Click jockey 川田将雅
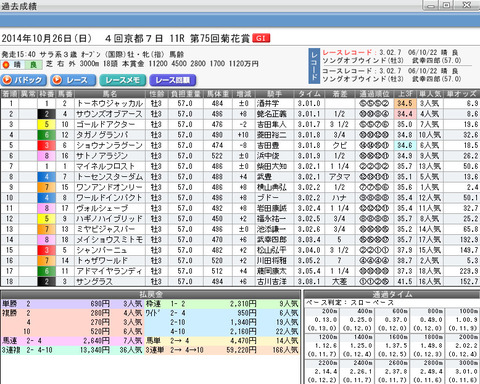Image resolution: width=480 pixels, height=384 pixels. (272, 261)
